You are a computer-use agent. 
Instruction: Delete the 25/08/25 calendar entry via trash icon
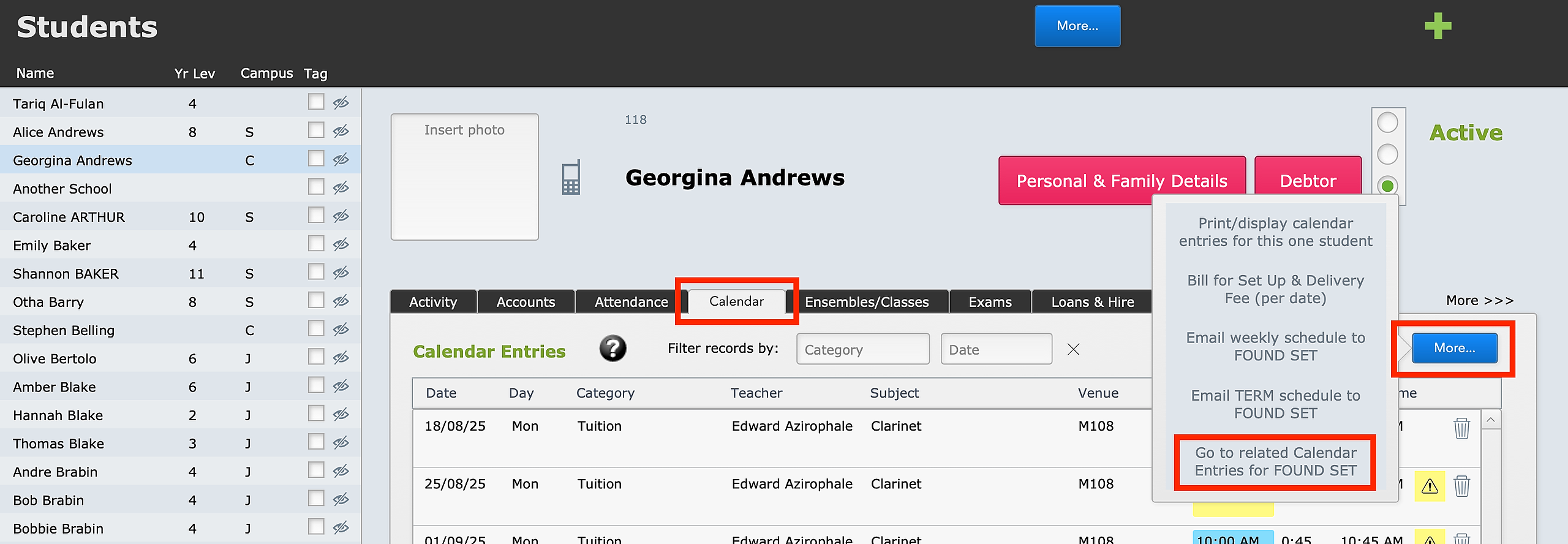[x=1461, y=486]
